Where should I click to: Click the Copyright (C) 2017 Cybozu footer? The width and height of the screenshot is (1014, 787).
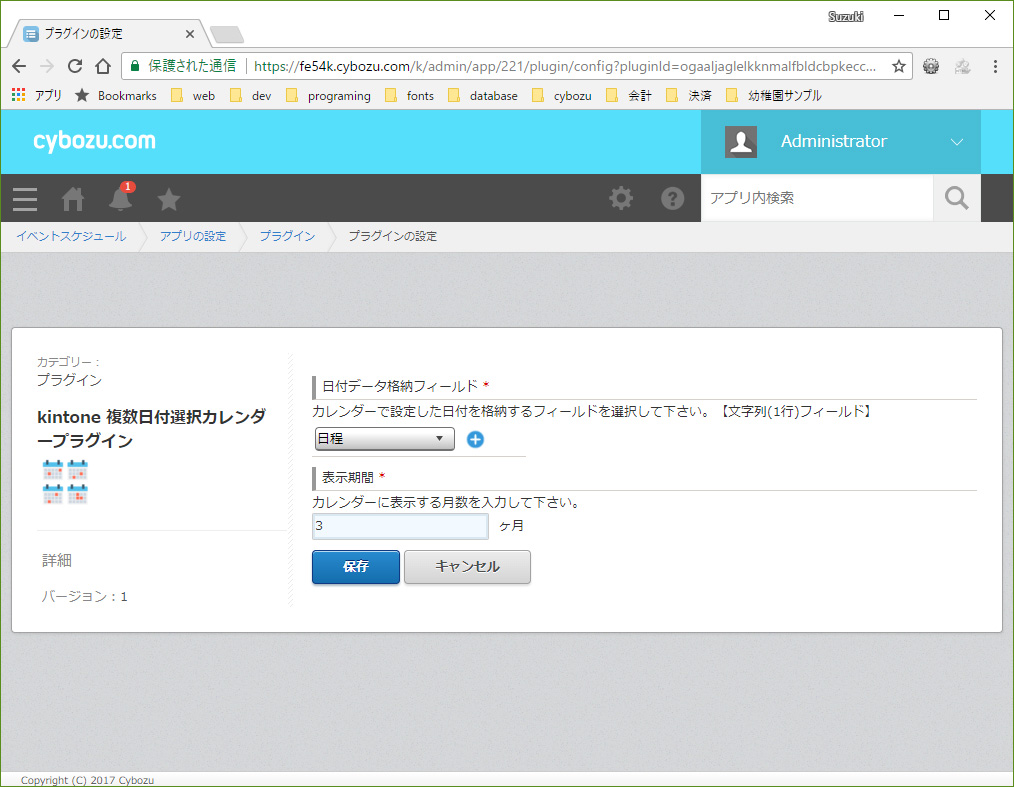87,780
